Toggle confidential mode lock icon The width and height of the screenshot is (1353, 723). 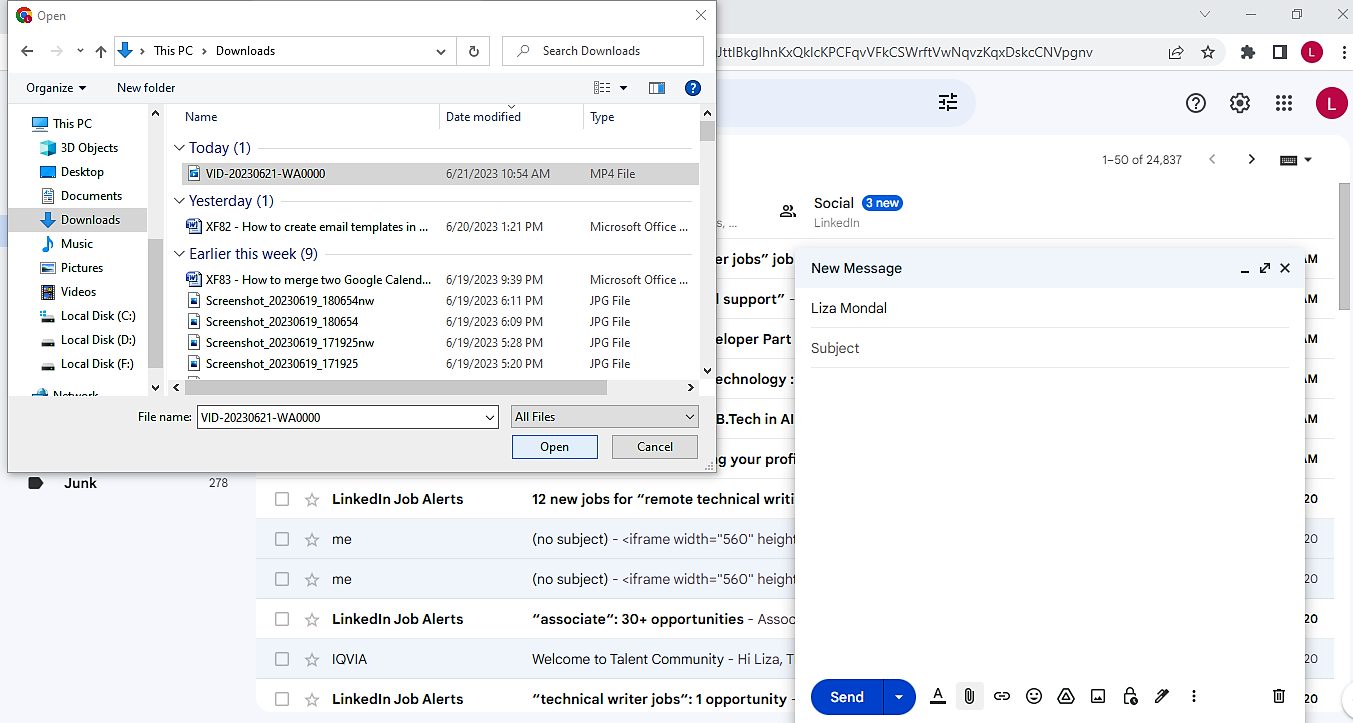1130,696
